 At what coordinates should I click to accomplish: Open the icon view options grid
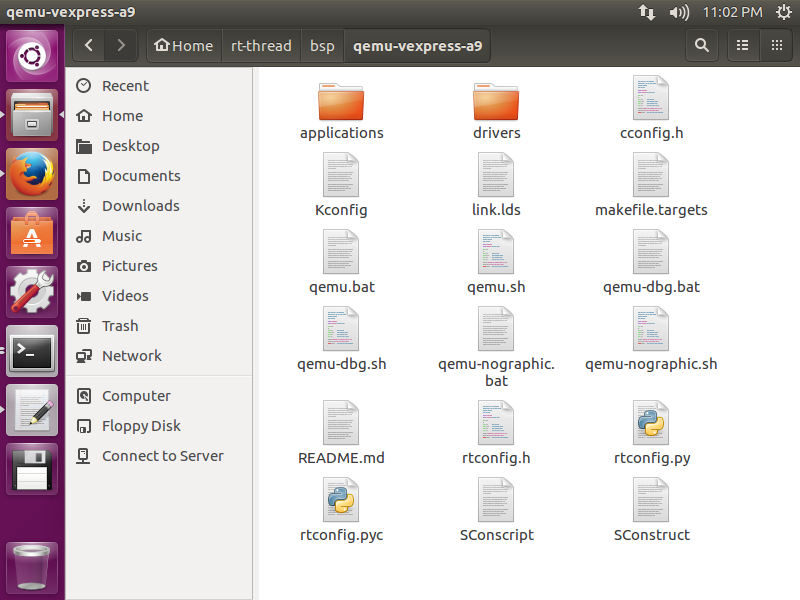pos(777,45)
